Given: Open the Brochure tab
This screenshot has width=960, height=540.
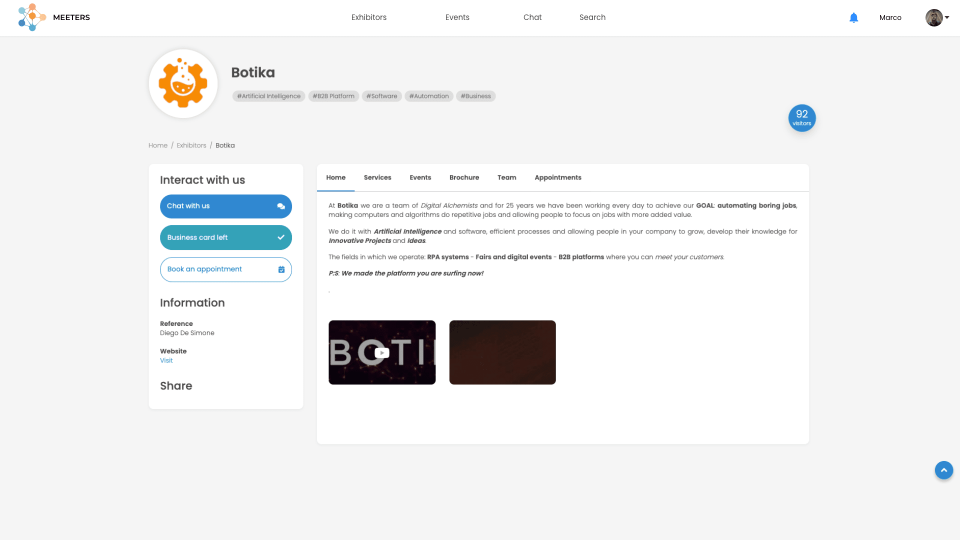Looking at the screenshot, I should 464,178.
